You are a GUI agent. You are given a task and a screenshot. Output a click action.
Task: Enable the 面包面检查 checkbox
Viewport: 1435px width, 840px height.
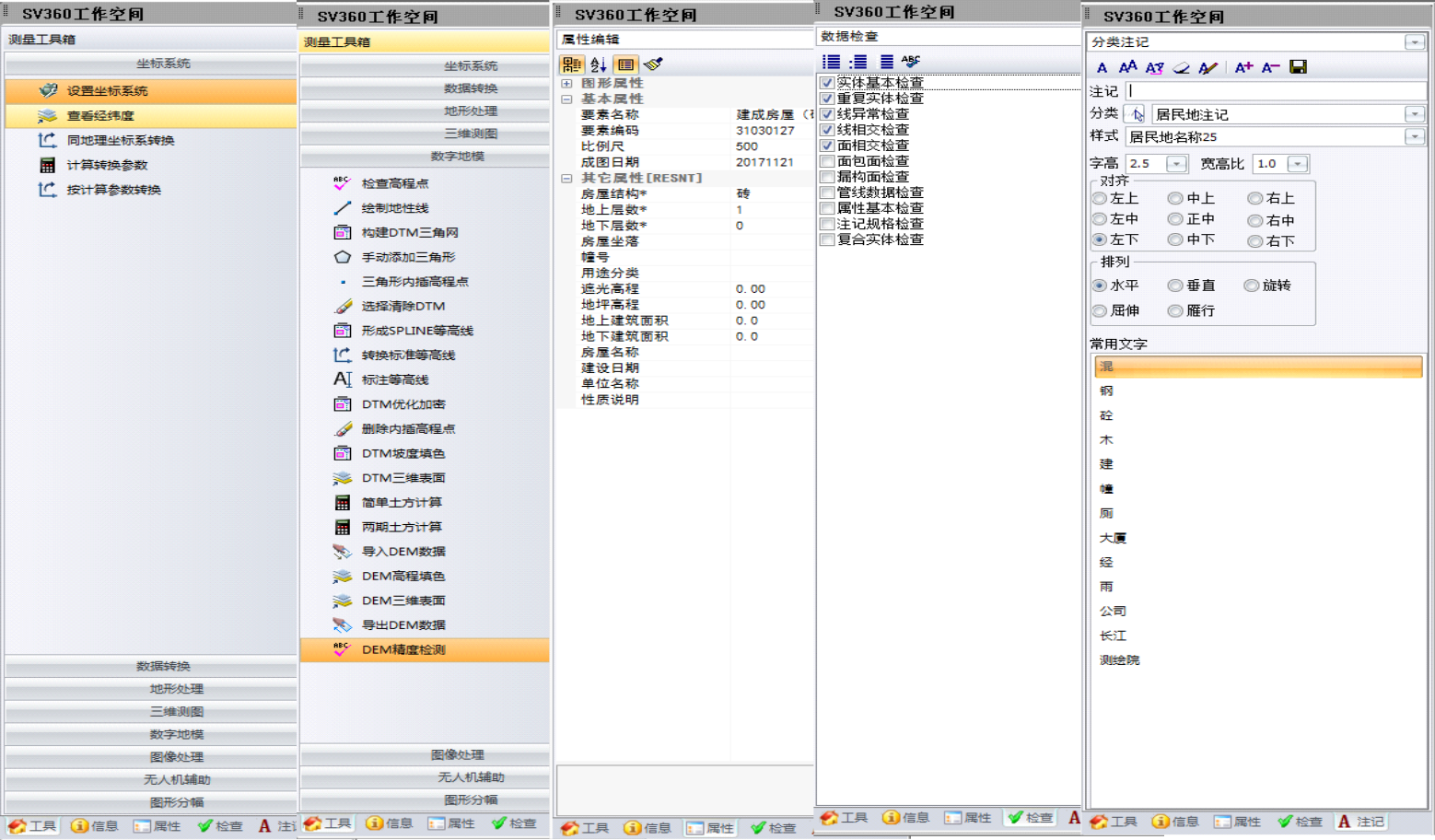pos(827,161)
